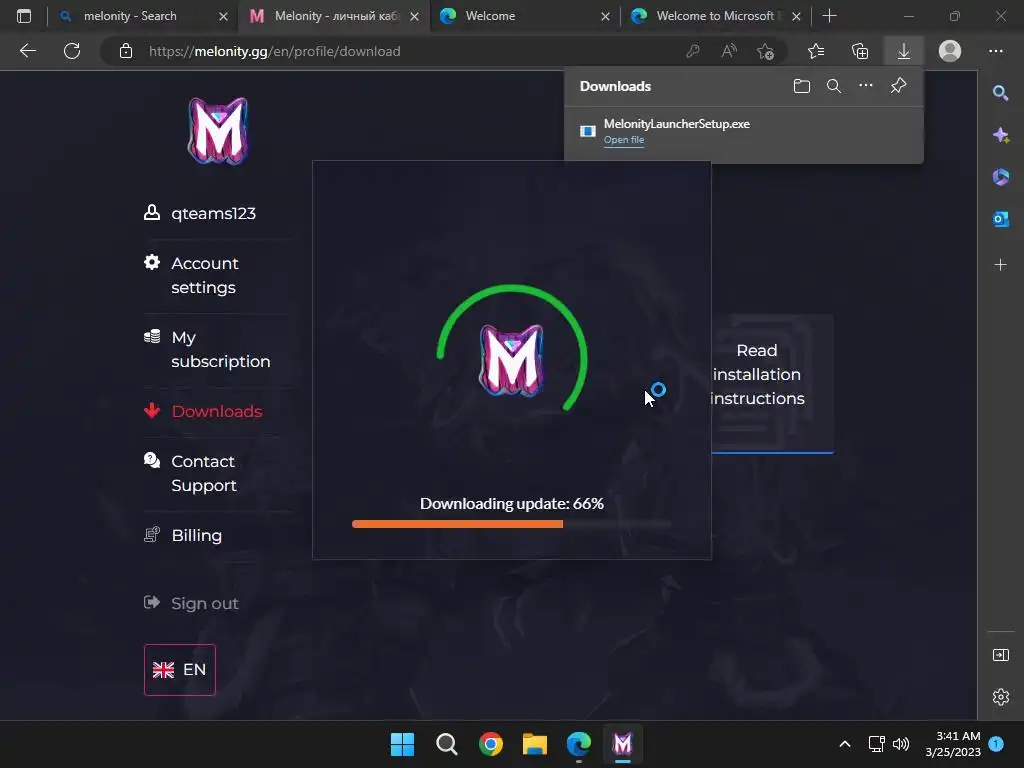
Task: Show hidden tray icons chevron
Action: click(844, 744)
